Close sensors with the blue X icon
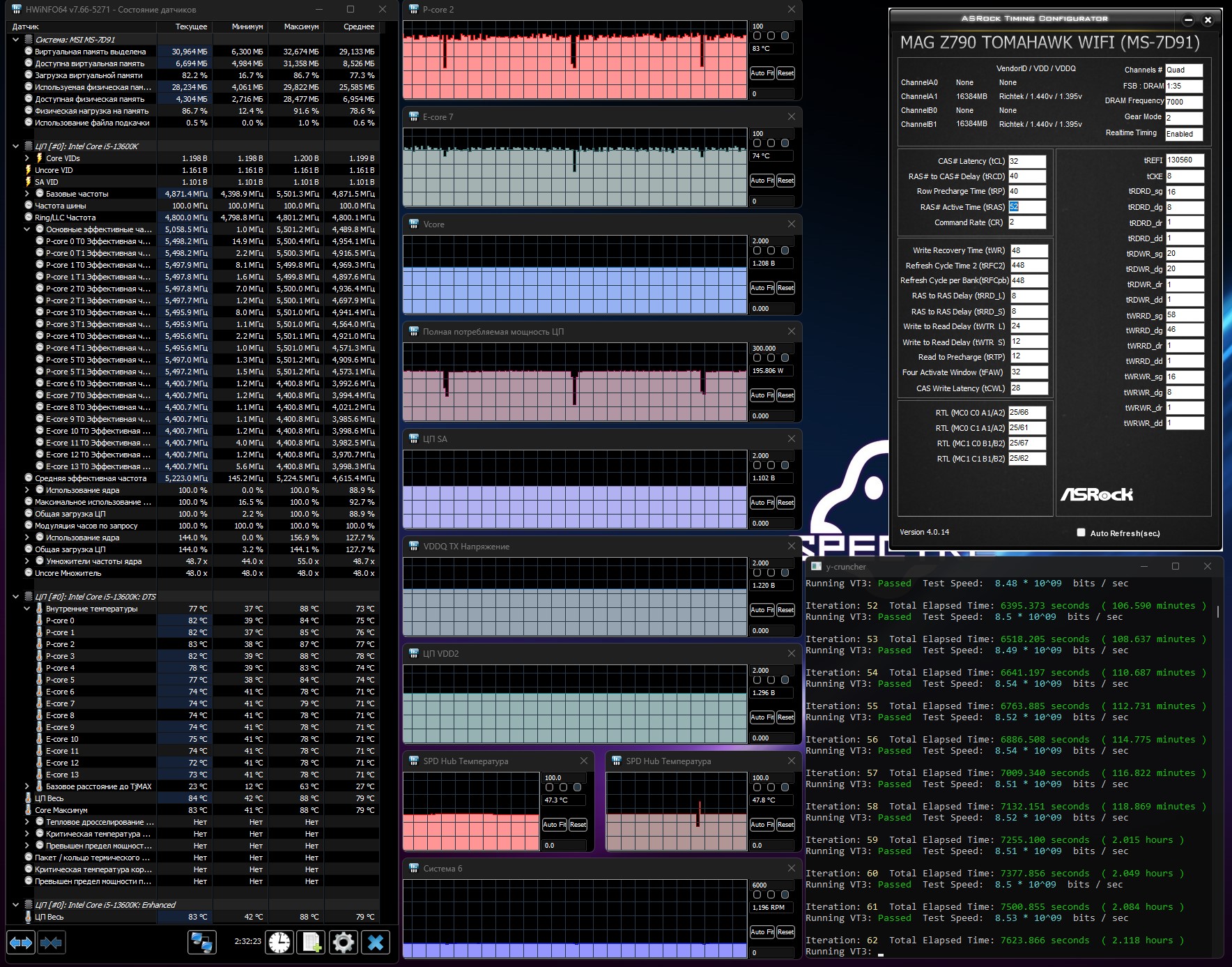 376,943
